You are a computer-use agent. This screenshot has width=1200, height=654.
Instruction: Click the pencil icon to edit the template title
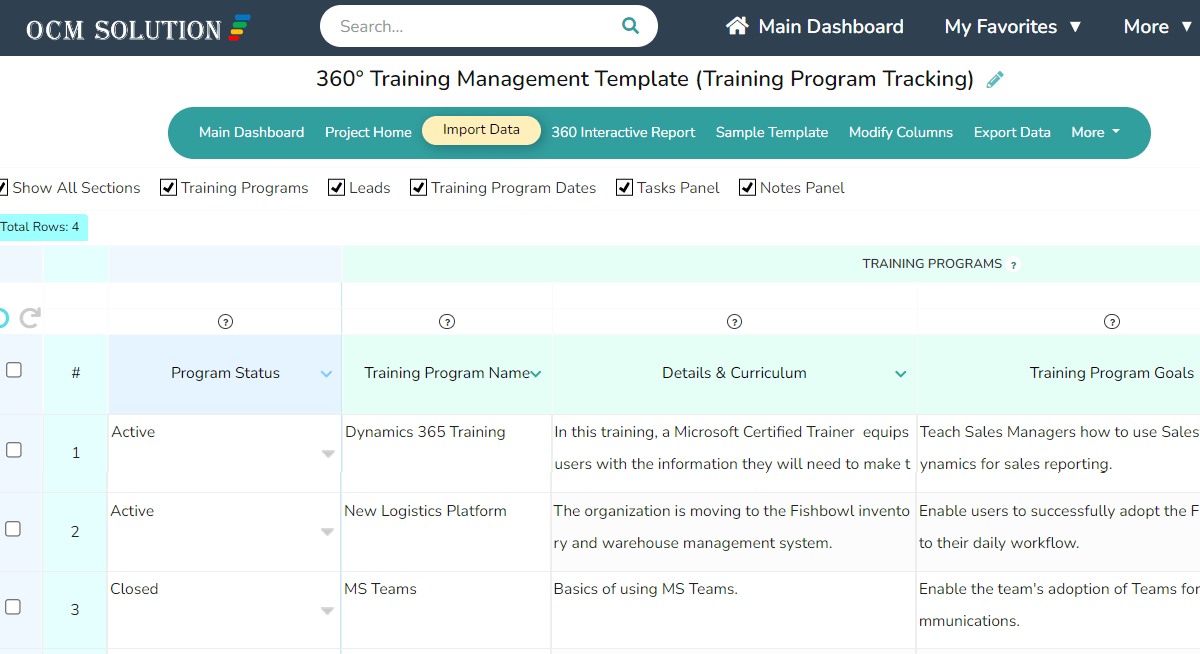[x=994, y=79]
